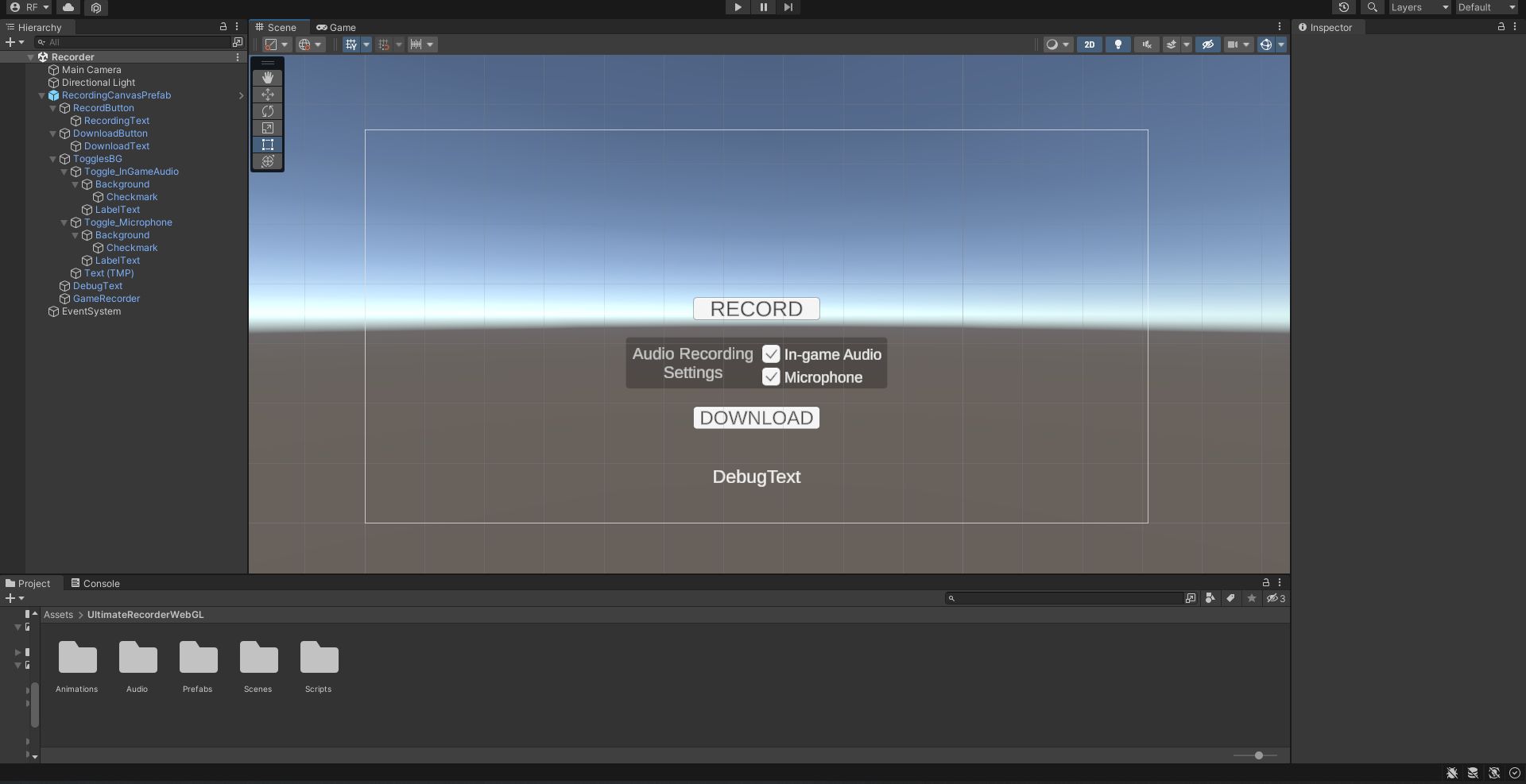1526x784 pixels.
Task: Toggle scene lighting on or off
Action: click(x=1117, y=44)
